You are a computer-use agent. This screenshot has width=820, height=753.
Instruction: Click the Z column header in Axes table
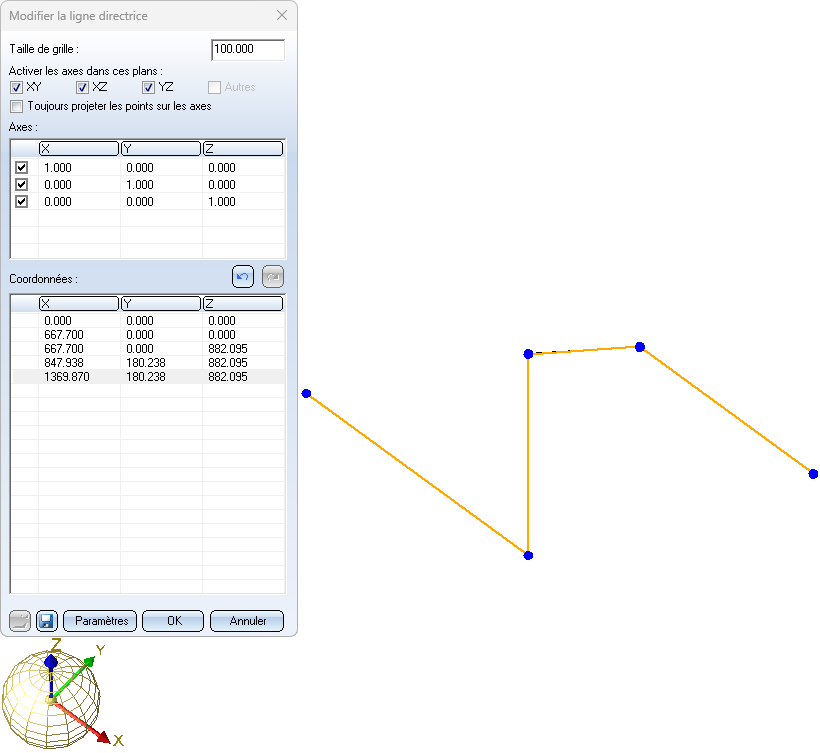pyautogui.click(x=243, y=149)
